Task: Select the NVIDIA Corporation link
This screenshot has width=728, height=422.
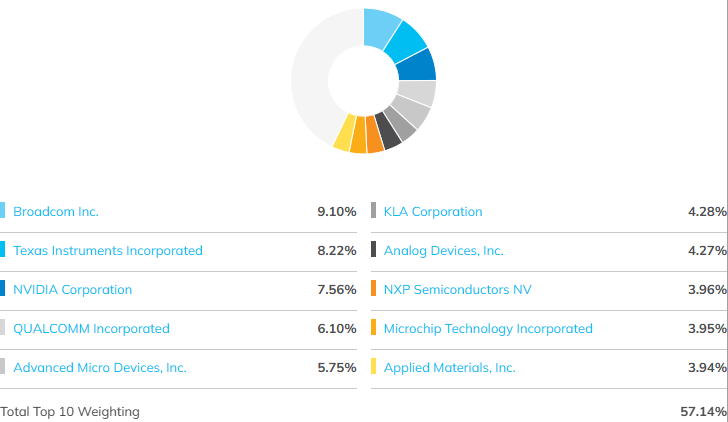Action: pos(72,290)
